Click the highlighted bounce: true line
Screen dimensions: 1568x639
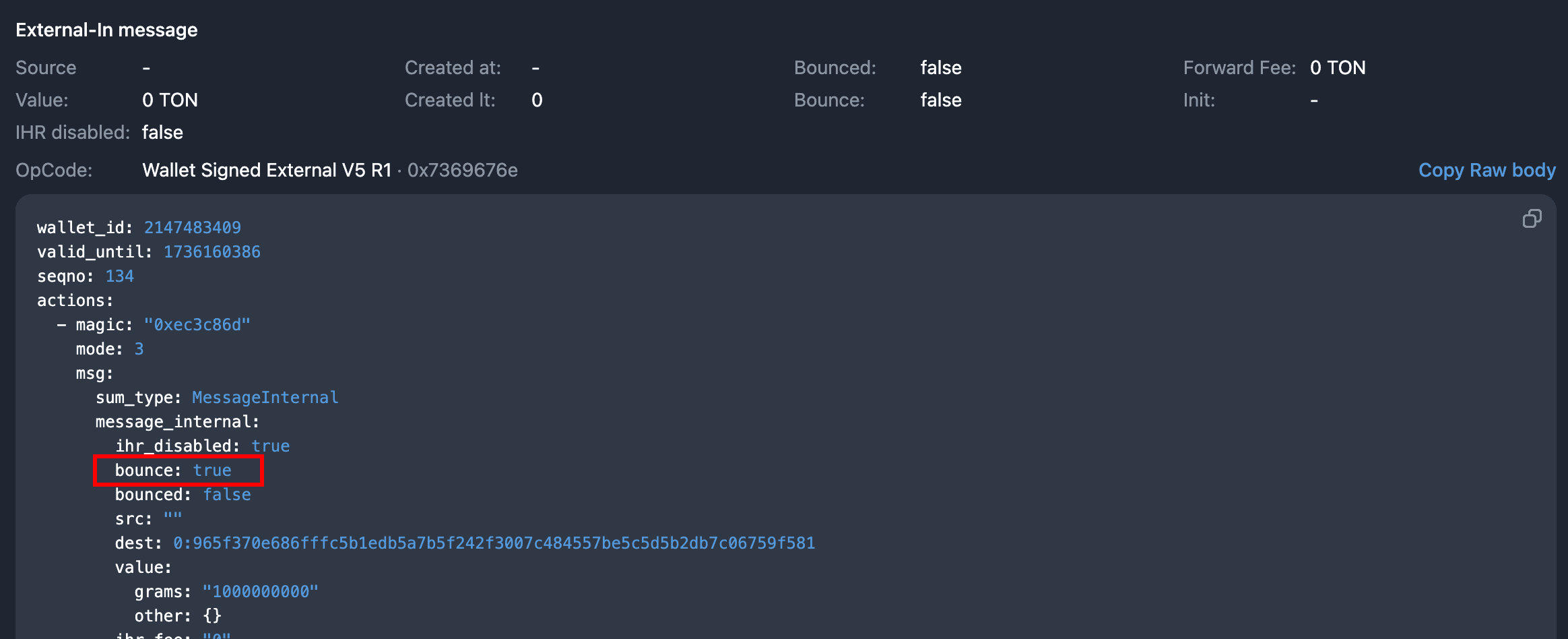click(178, 470)
